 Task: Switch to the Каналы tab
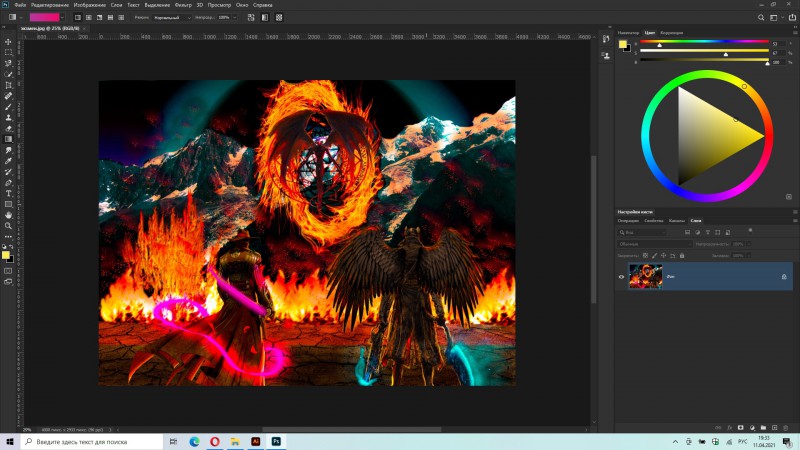click(x=677, y=220)
